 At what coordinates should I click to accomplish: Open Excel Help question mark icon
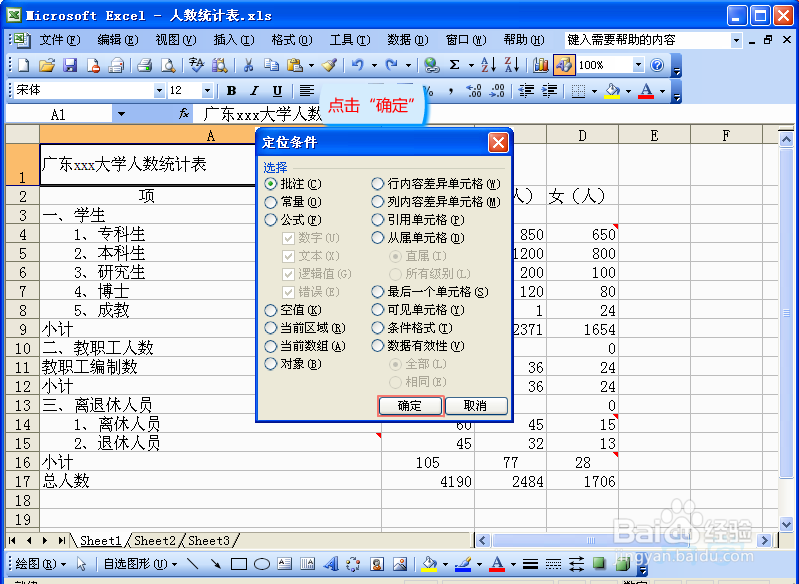tap(657, 65)
